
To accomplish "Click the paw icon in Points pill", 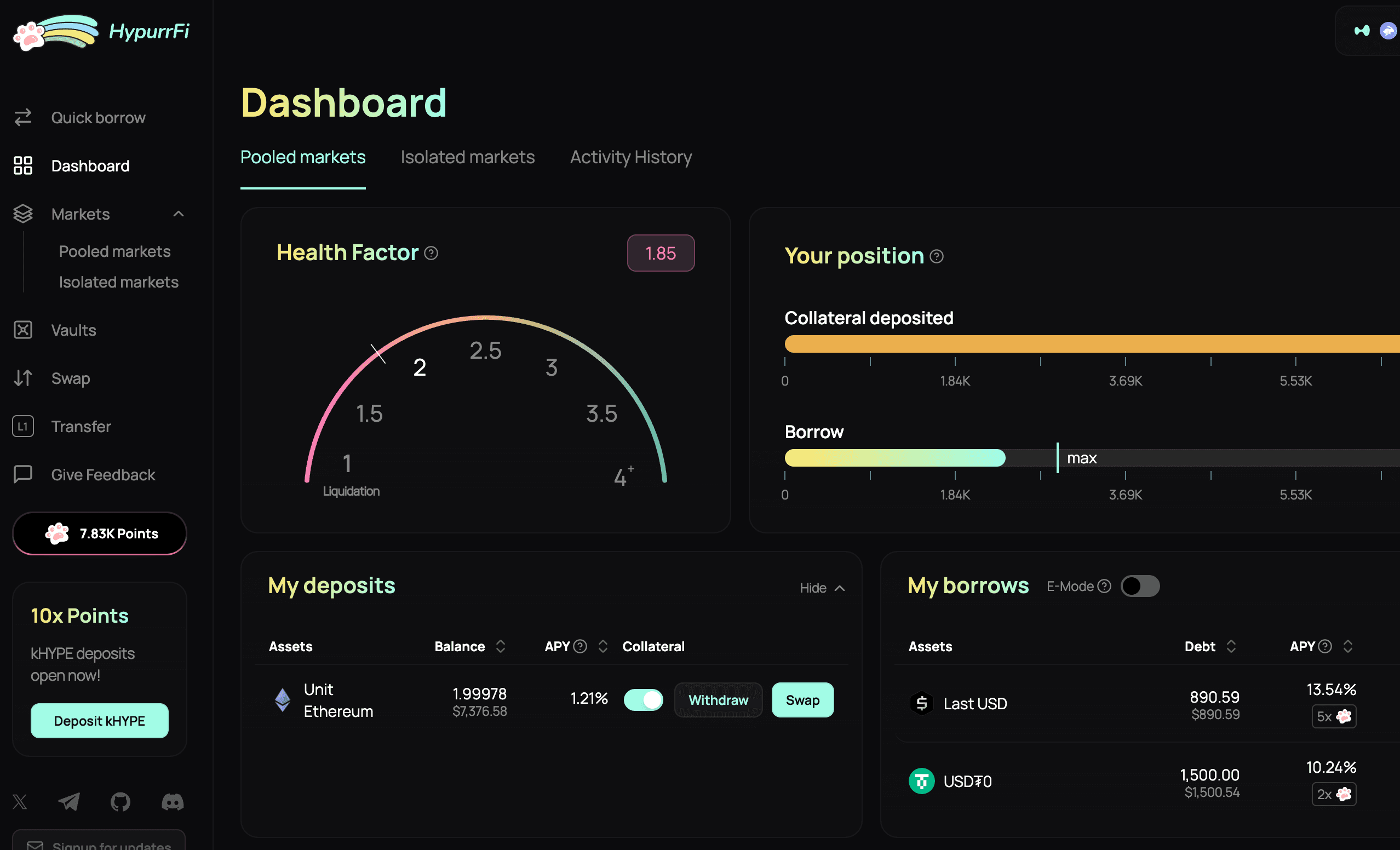I will click(58, 533).
